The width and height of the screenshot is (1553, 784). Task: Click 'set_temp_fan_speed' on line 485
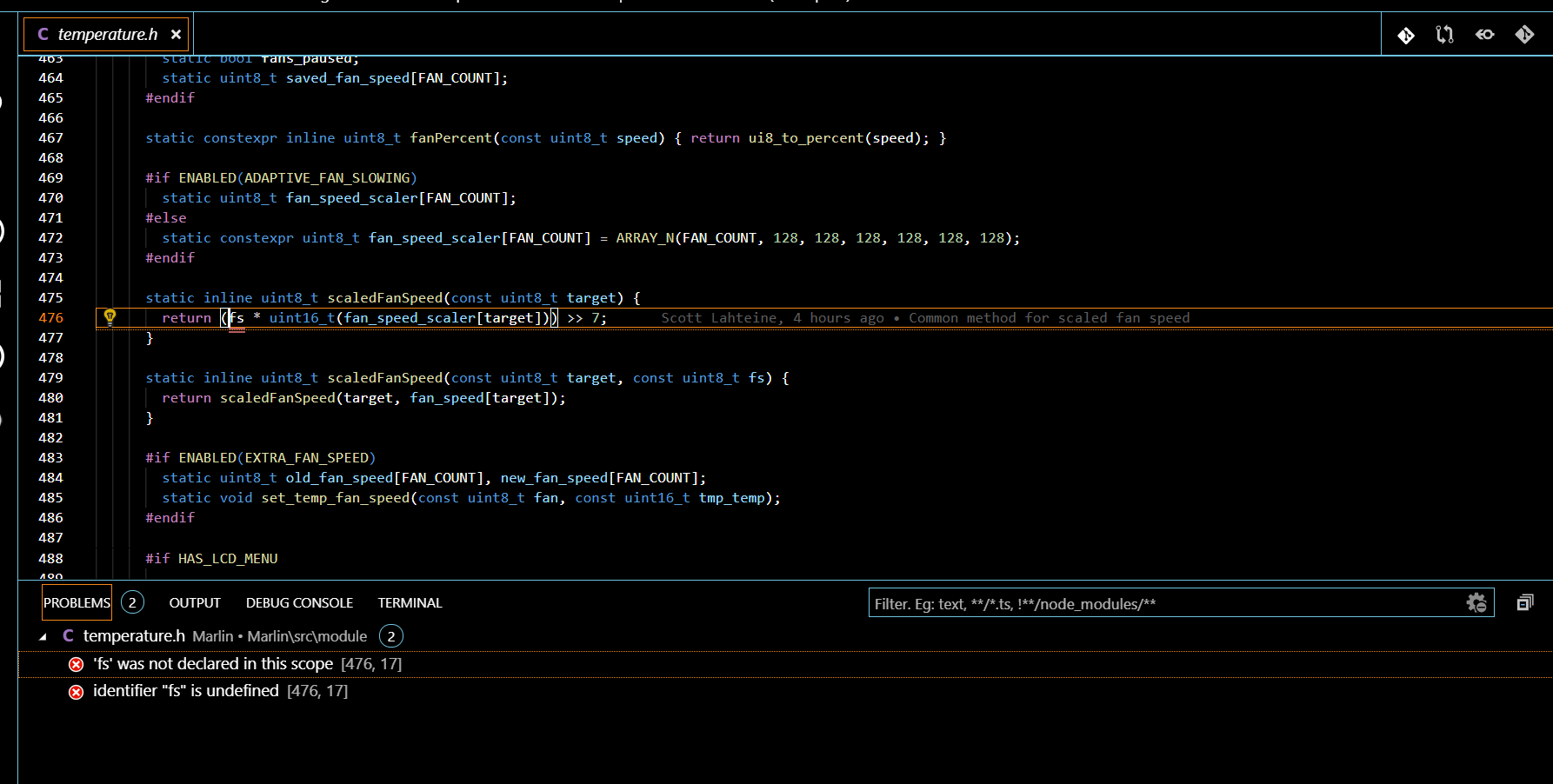336,498
